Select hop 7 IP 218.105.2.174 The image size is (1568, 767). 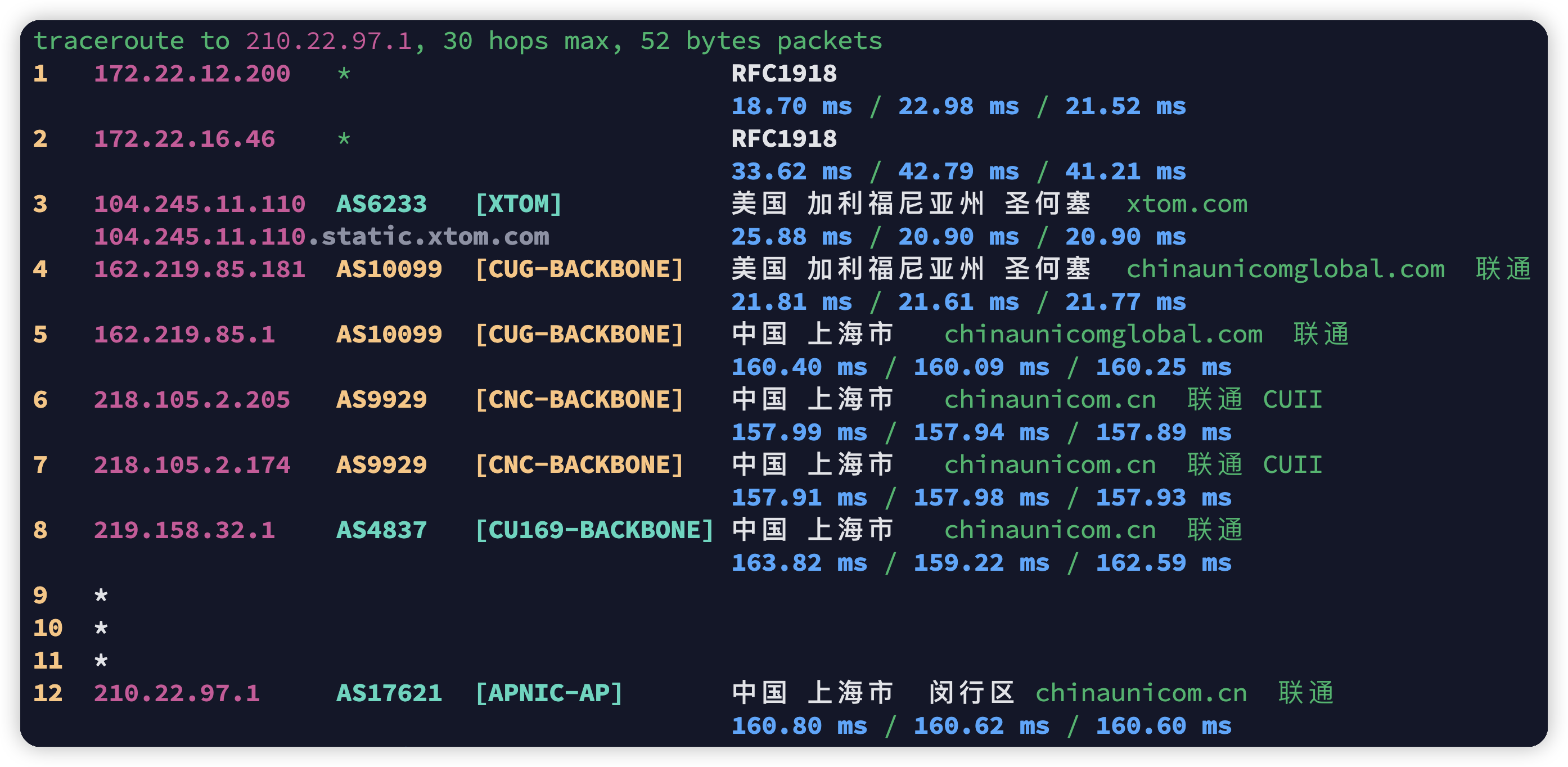[x=192, y=465]
